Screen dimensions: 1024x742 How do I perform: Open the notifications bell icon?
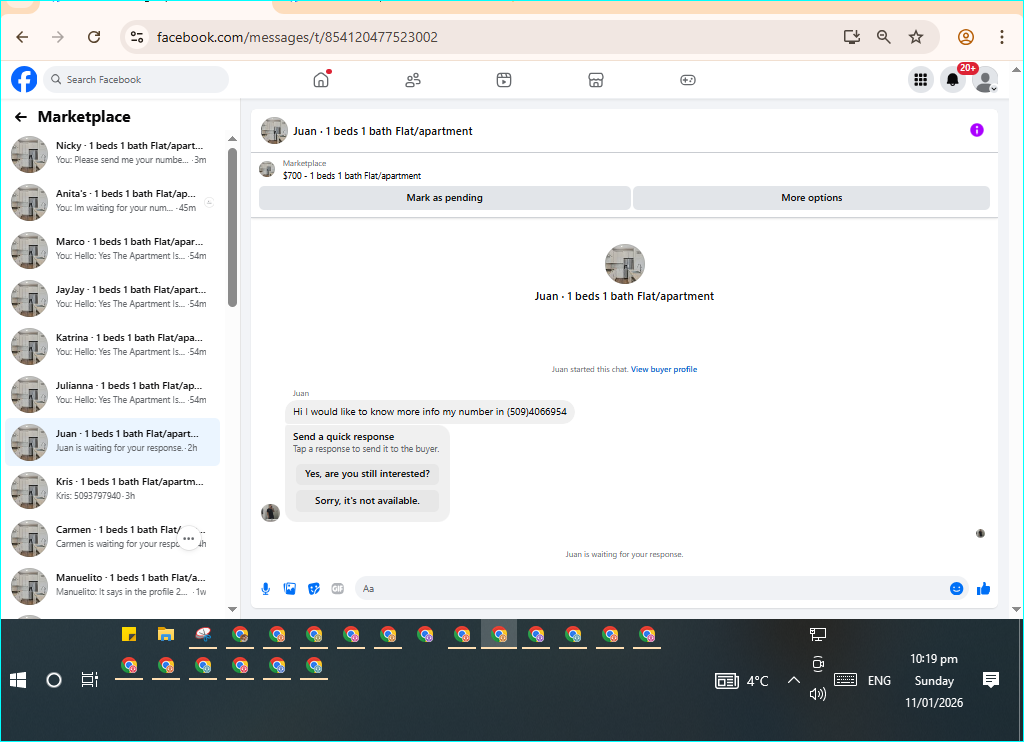[x=953, y=80]
